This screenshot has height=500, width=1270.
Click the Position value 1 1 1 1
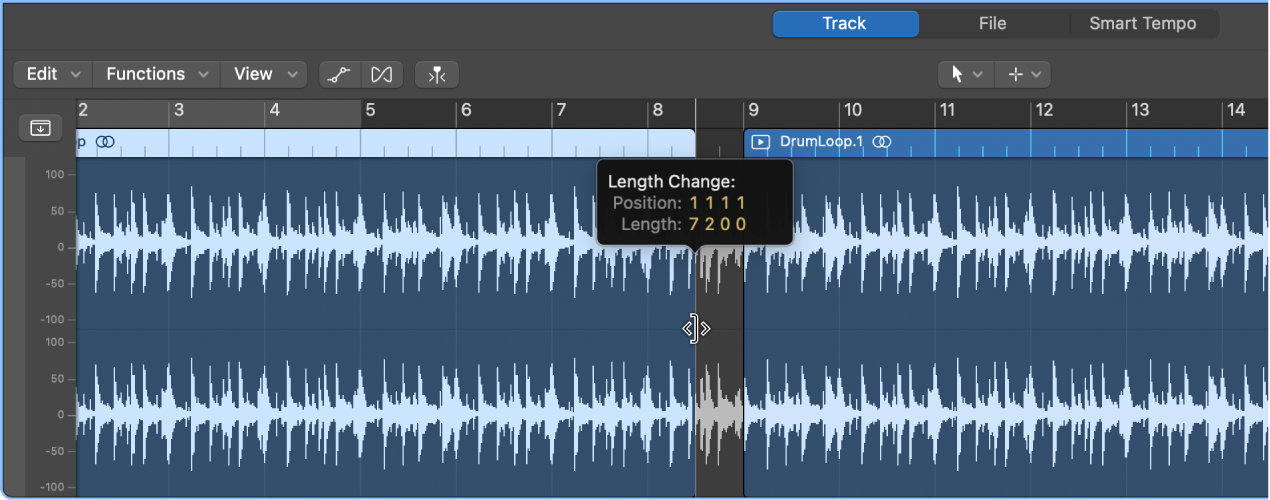point(718,203)
